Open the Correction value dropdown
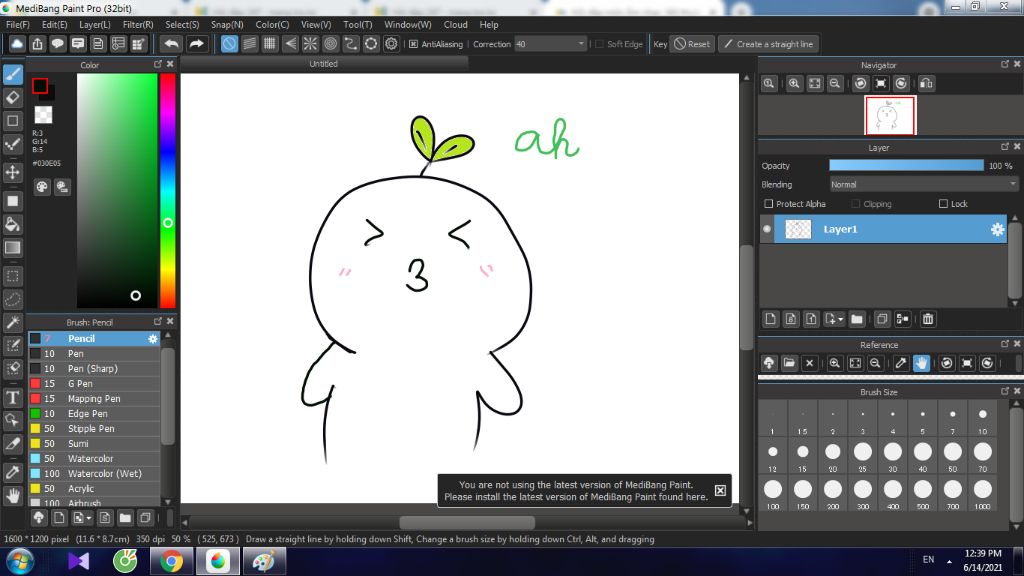 click(581, 44)
